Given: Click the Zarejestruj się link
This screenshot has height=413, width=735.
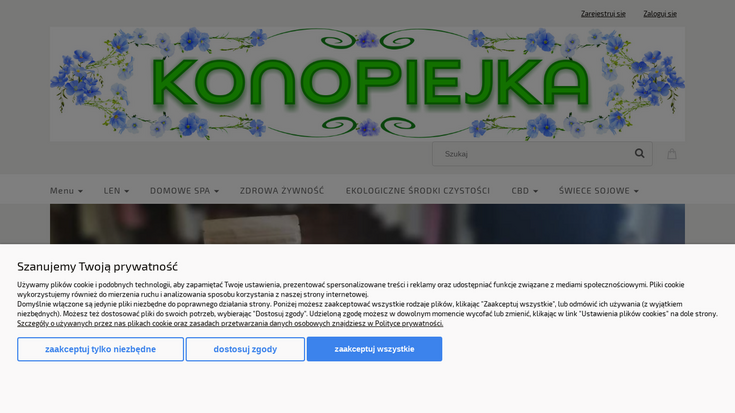Looking at the screenshot, I should [x=603, y=14].
